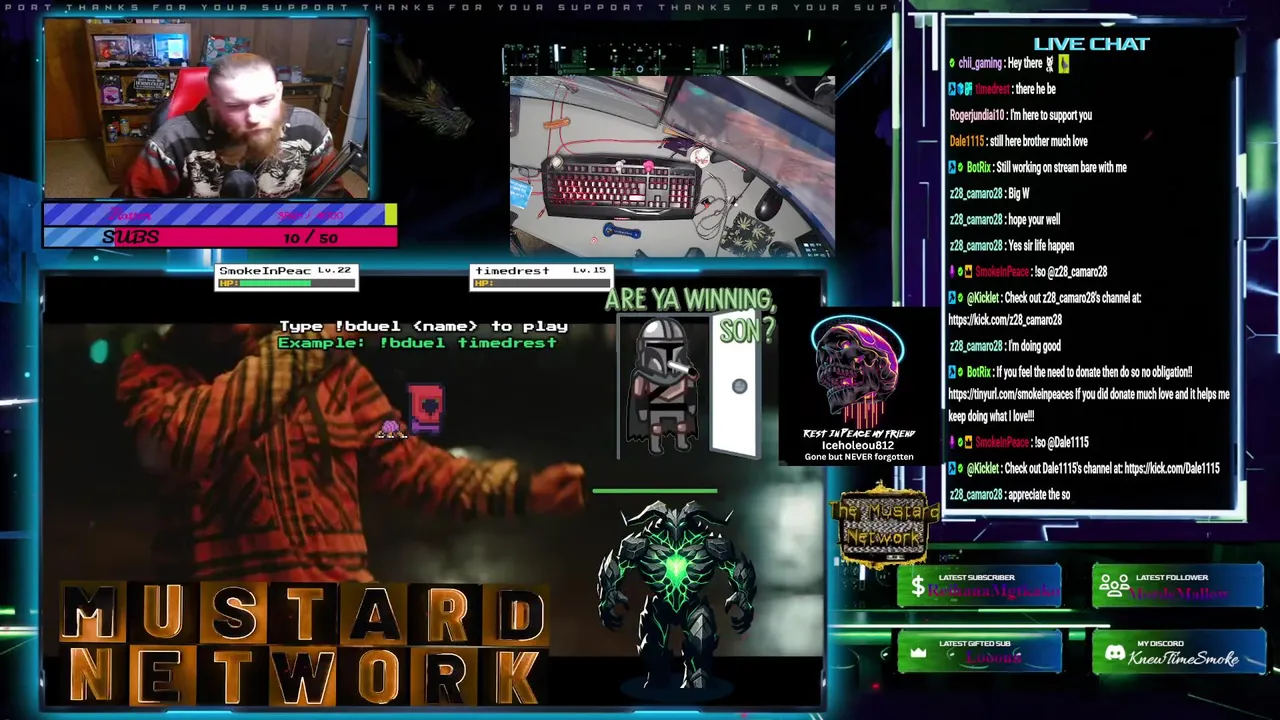
Task: Click the red pixel duel sprite
Action: [426, 409]
